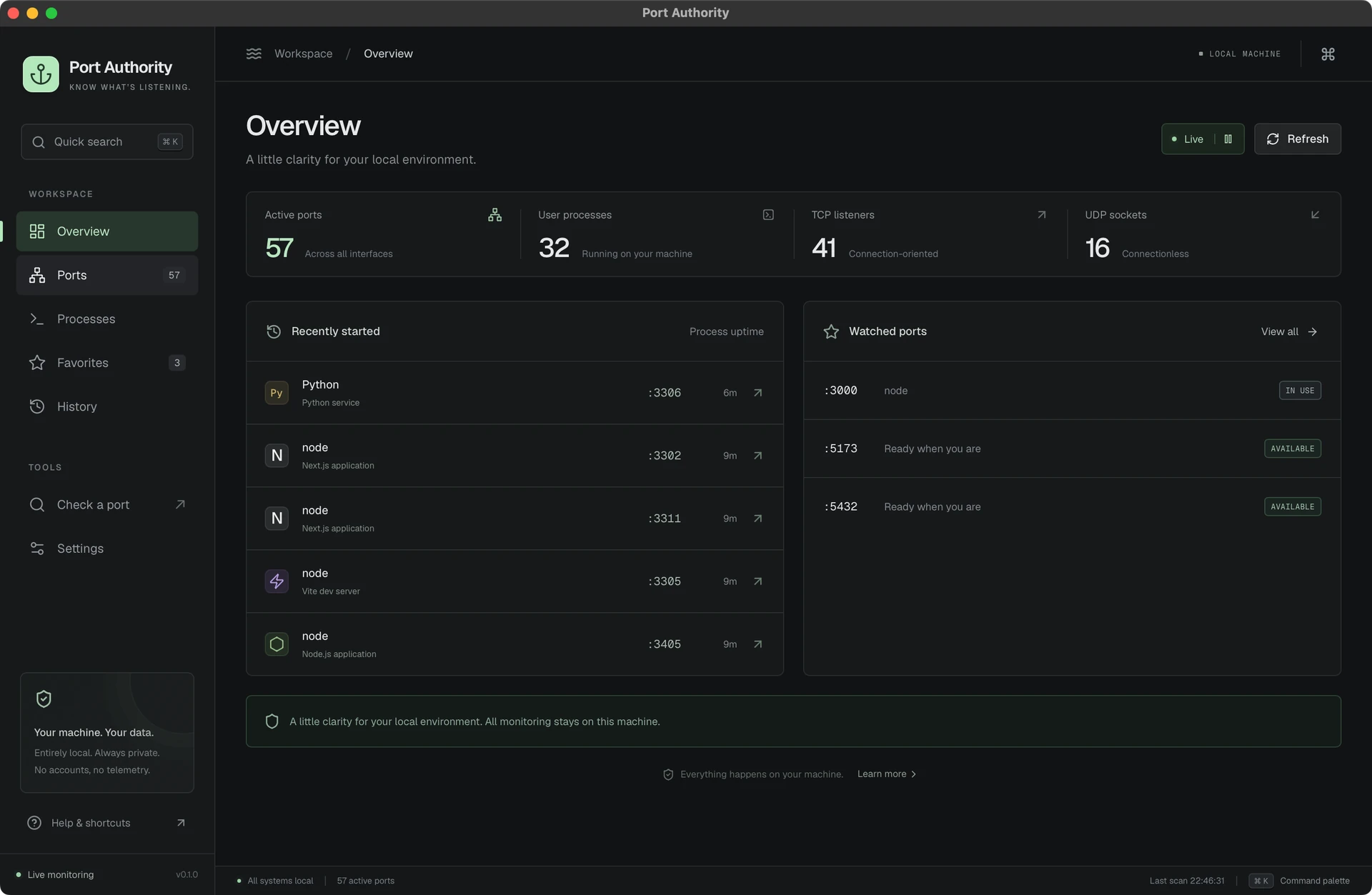The height and width of the screenshot is (895, 1372).
Task: Click the shield icon in the privacy card
Action: click(44, 699)
